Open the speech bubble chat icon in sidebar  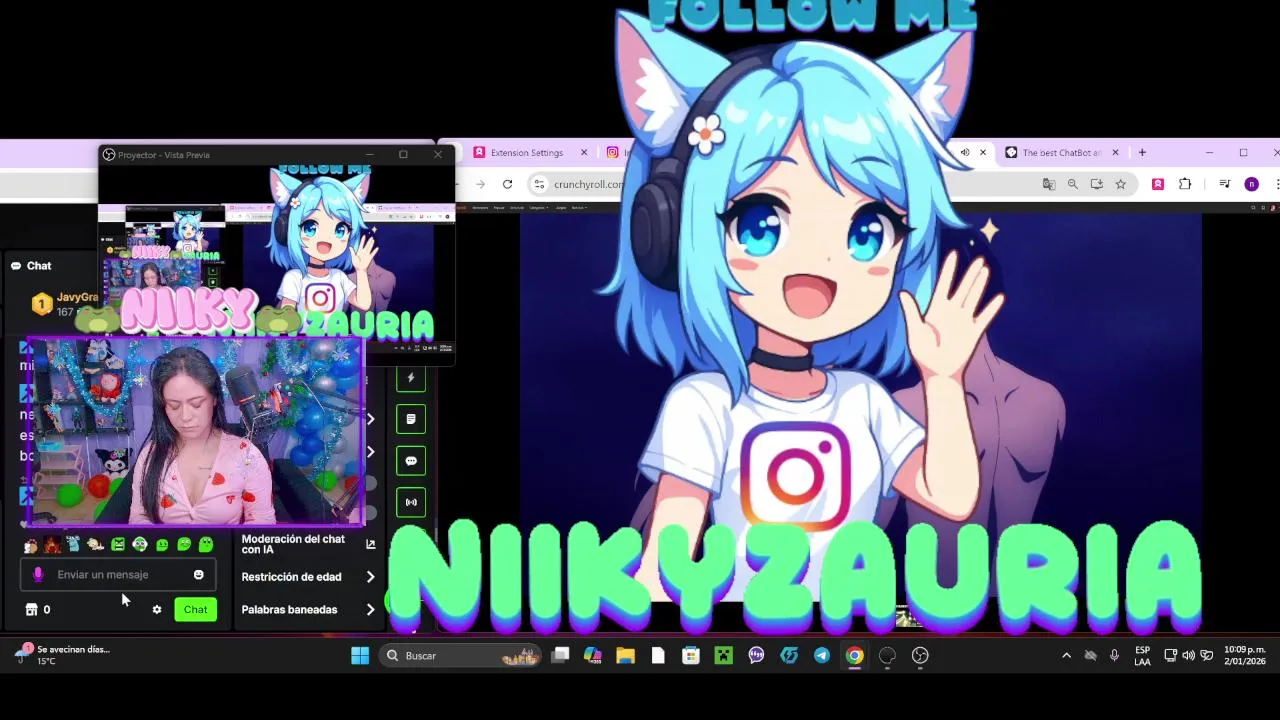click(411, 461)
